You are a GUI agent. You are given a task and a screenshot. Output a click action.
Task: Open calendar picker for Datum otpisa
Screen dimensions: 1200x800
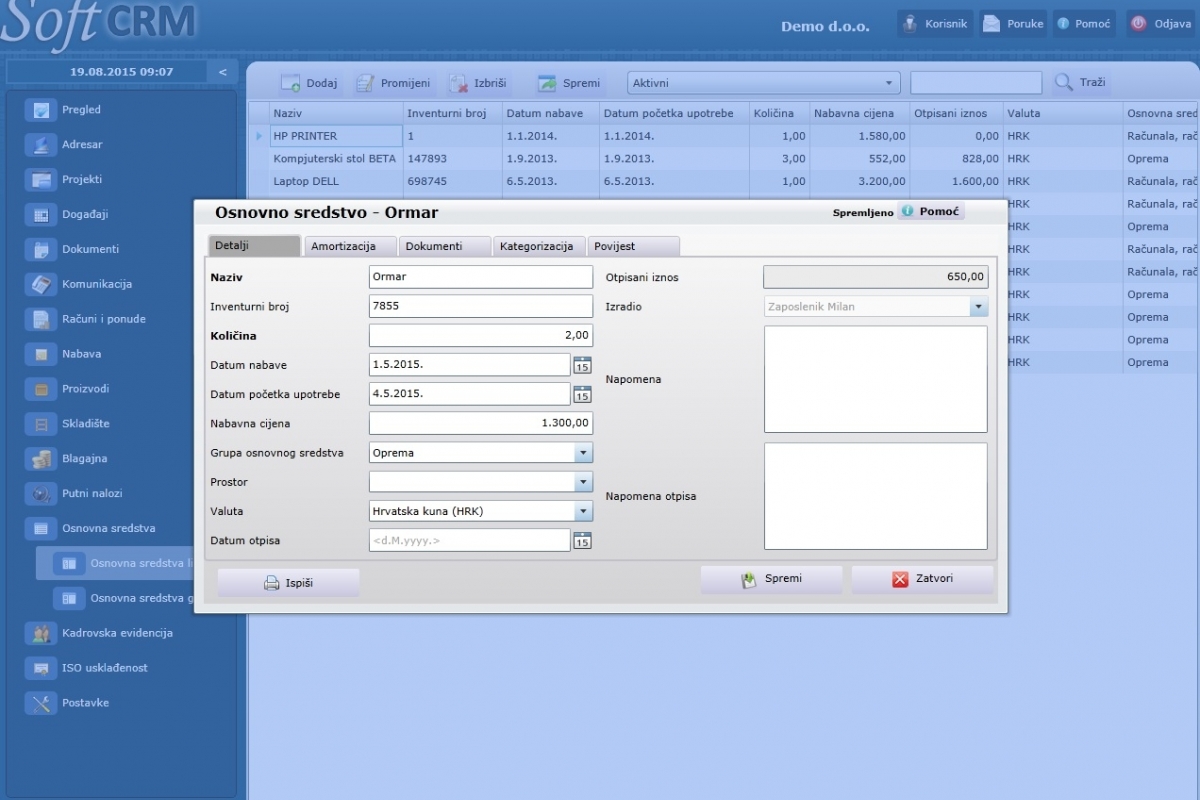[x=582, y=541]
